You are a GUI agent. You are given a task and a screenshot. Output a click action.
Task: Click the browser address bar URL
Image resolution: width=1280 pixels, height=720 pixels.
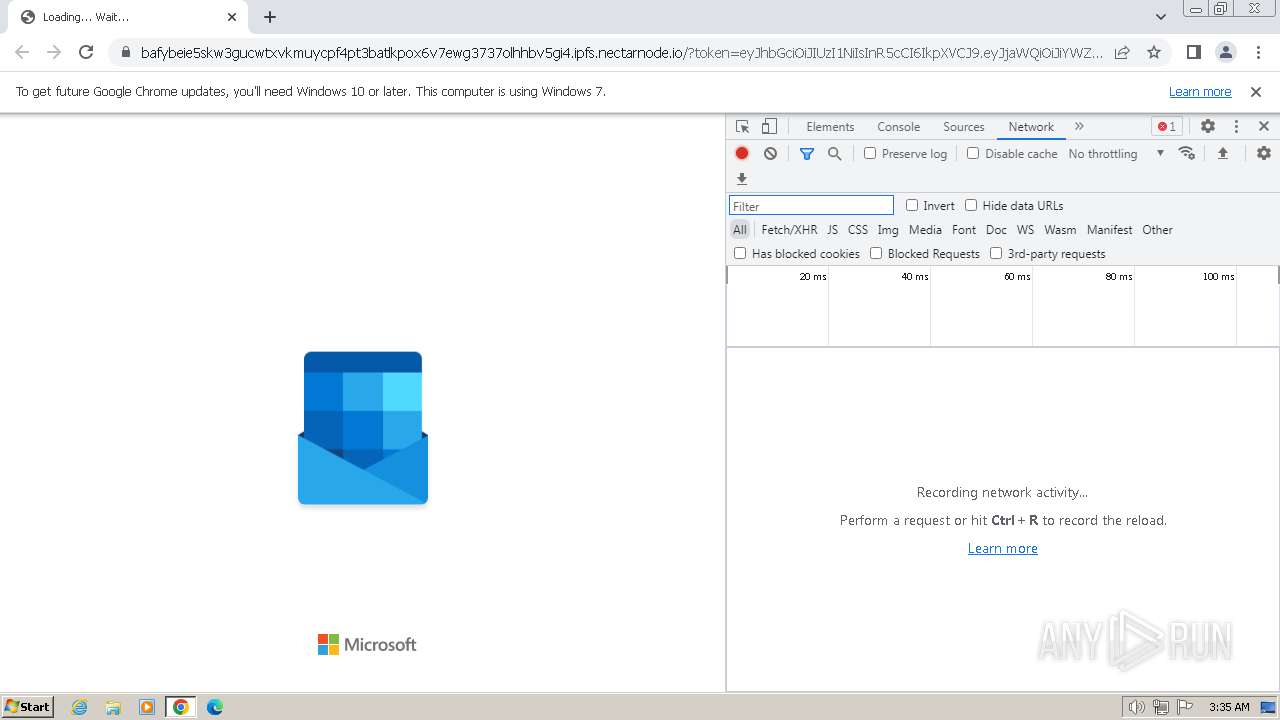[622, 53]
